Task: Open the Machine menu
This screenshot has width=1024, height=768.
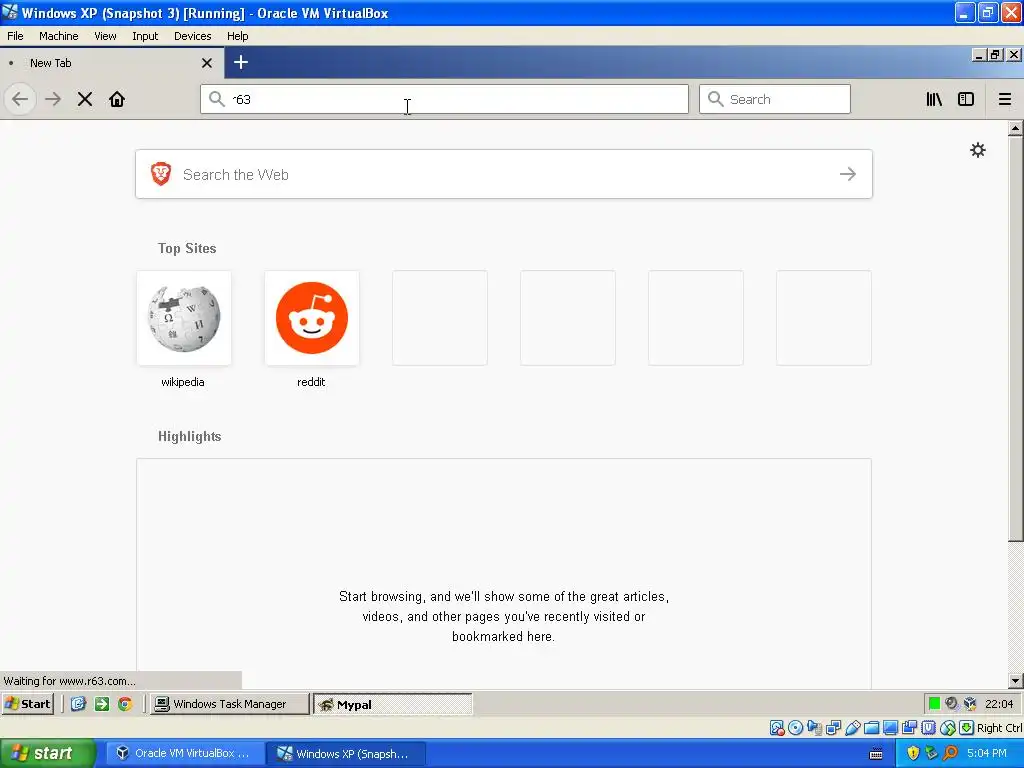Action: click(58, 36)
